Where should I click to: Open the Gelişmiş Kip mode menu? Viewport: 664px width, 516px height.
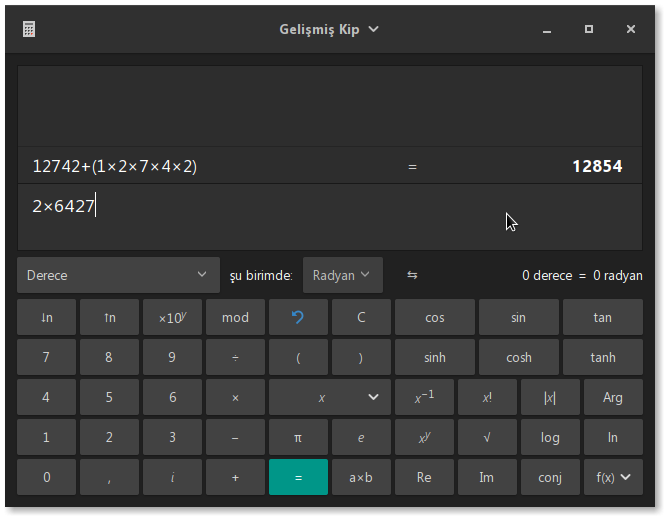329,29
